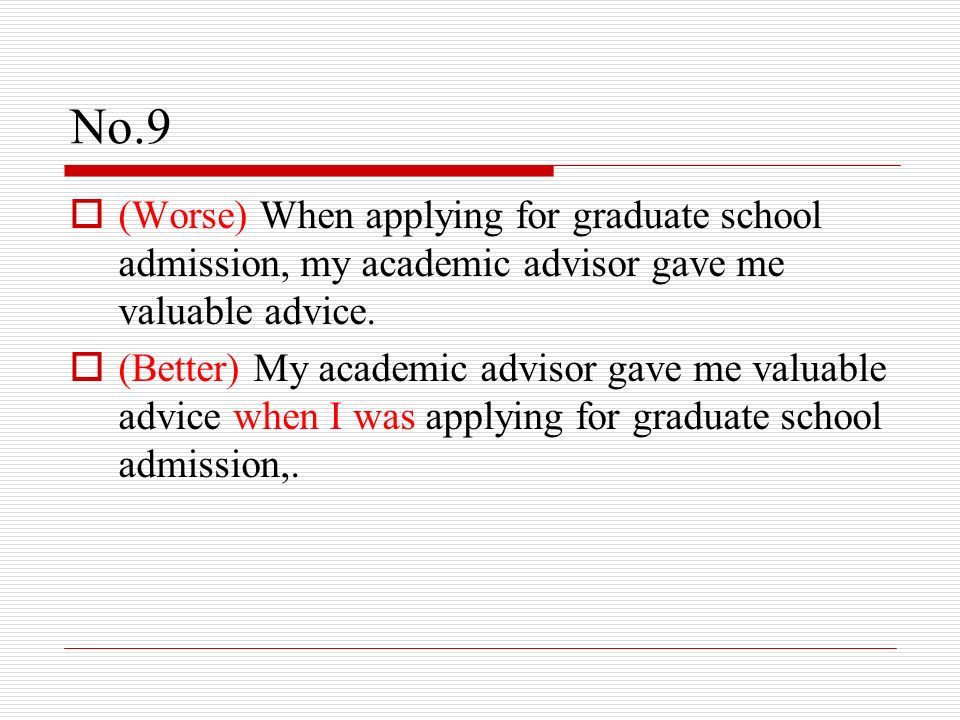Click the red (Worse) label
The image size is (960, 720).
(x=182, y=216)
